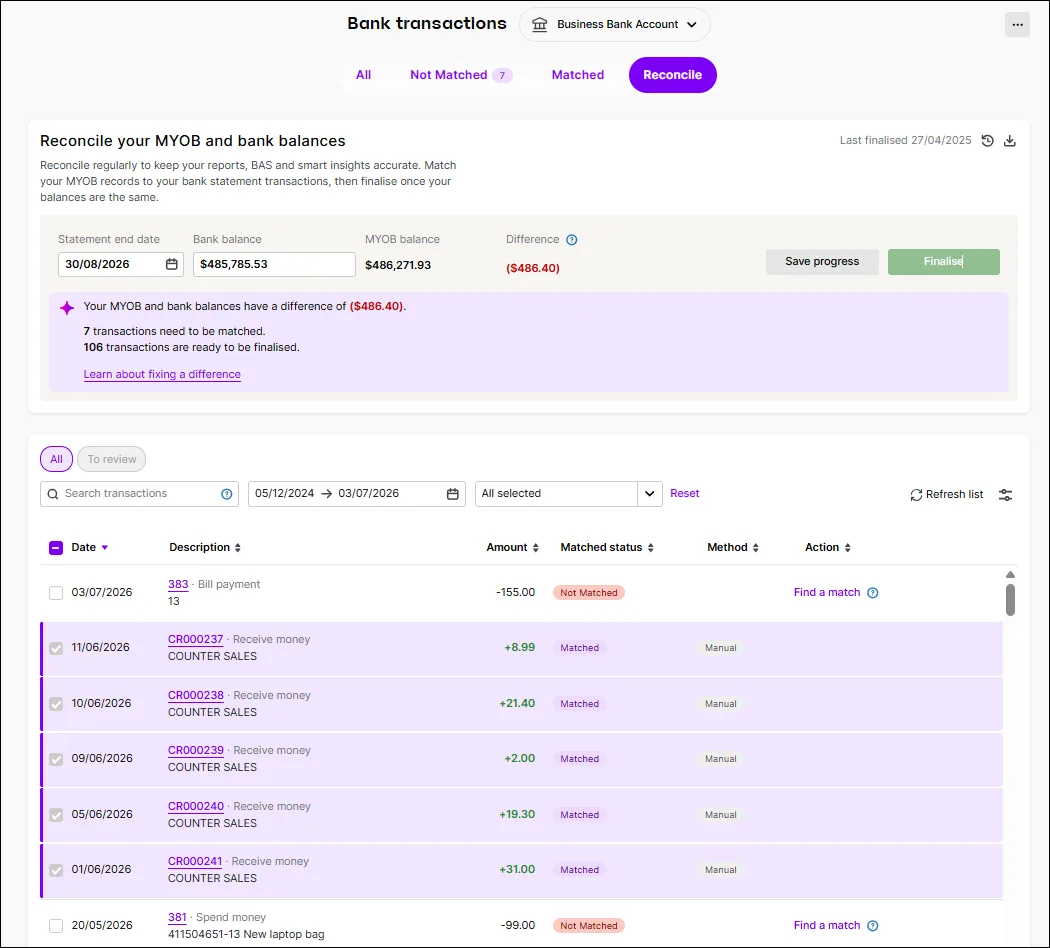
Task: Open table settings filter sliders icon
Action: tap(1005, 495)
